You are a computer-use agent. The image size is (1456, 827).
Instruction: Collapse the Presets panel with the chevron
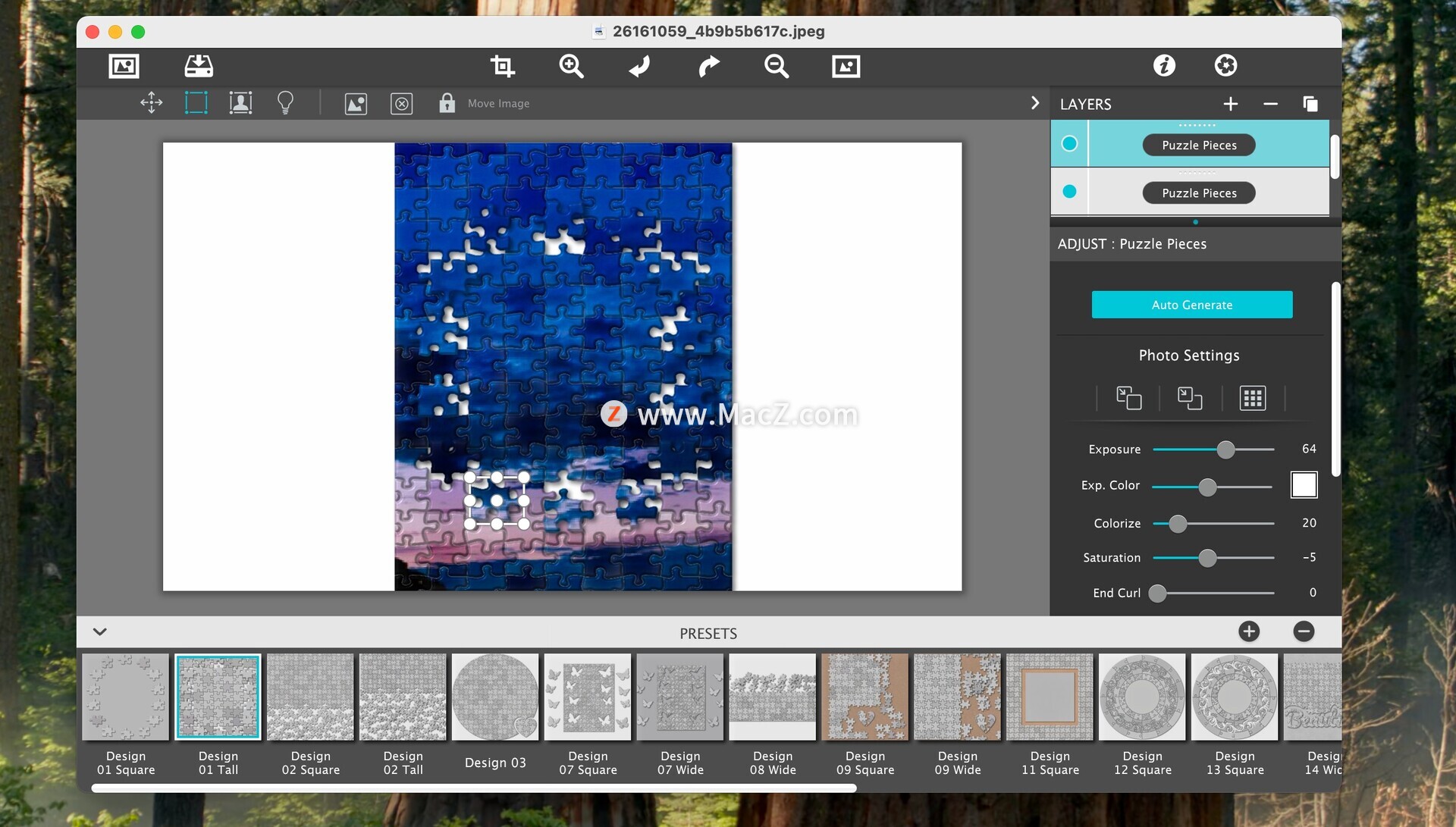coord(99,631)
